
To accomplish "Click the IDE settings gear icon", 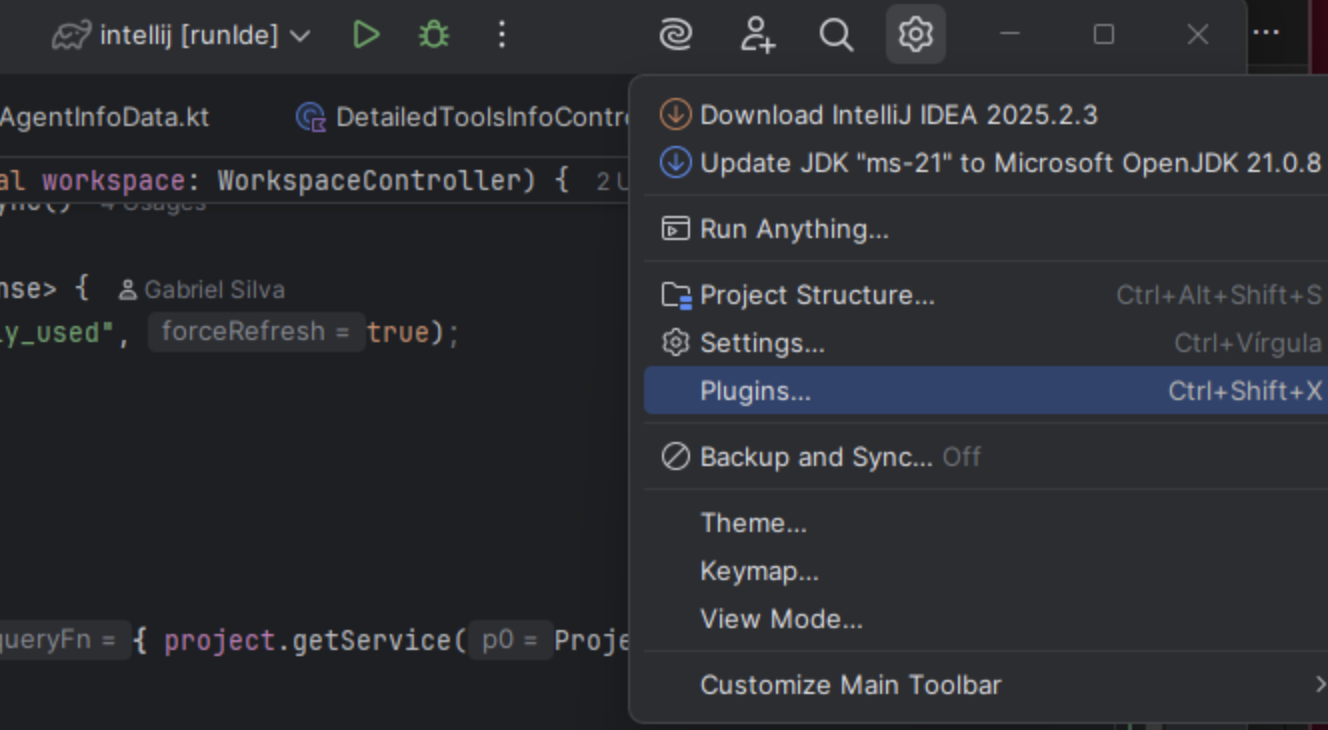I will tap(915, 36).
